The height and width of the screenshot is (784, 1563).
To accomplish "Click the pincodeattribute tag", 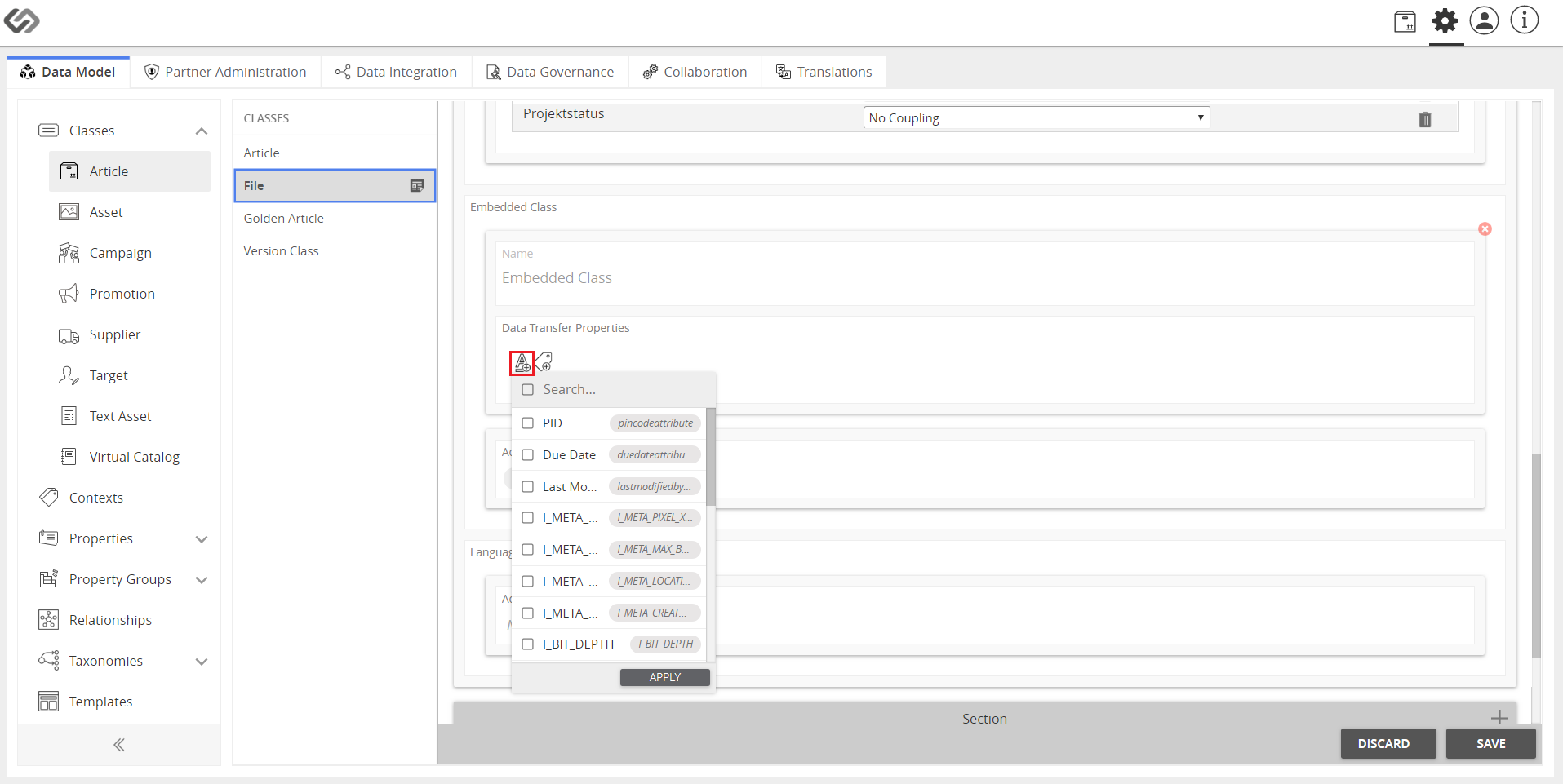I will [x=655, y=423].
